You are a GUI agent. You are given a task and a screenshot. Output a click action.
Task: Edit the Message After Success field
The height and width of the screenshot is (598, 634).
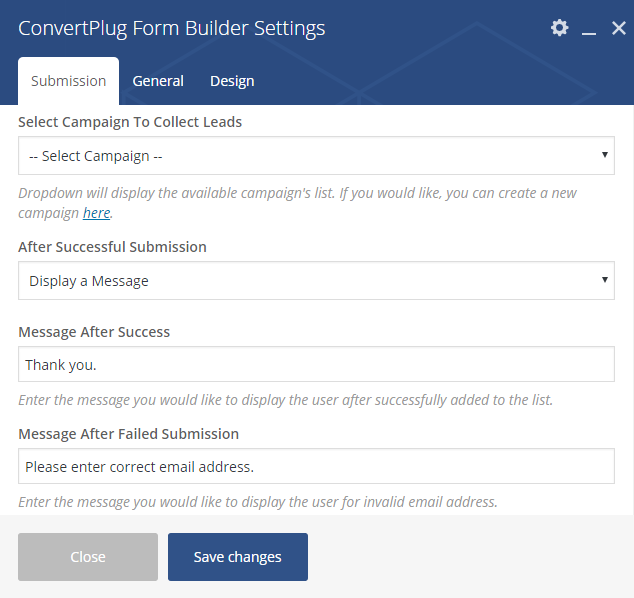316,364
